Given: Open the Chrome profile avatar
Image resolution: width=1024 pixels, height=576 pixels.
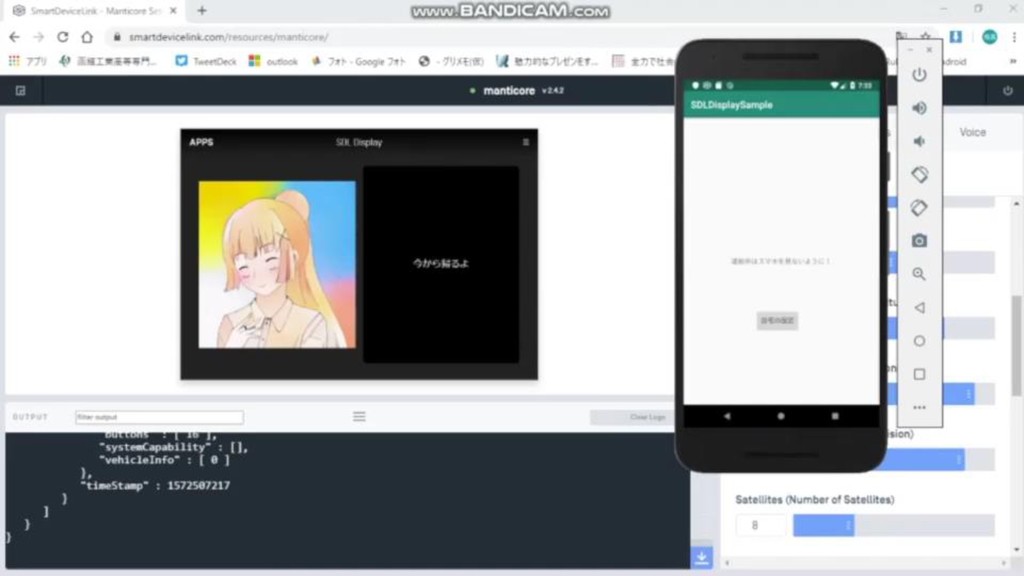Looking at the screenshot, I should point(989,37).
